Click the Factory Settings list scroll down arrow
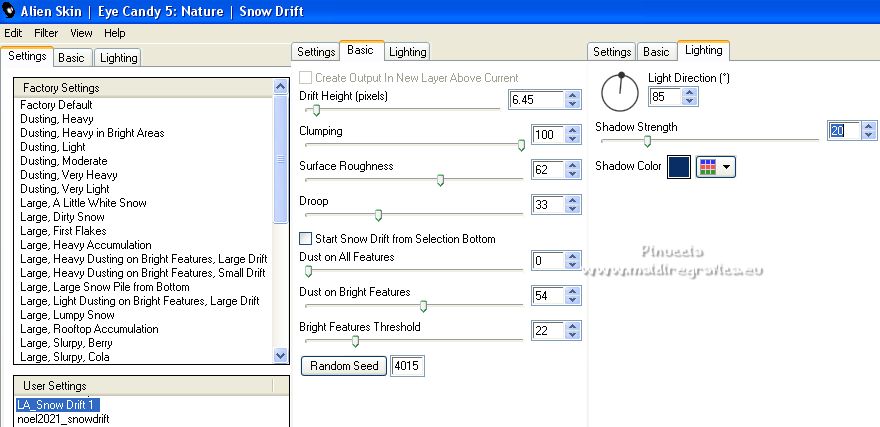The image size is (880, 427). point(281,355)
